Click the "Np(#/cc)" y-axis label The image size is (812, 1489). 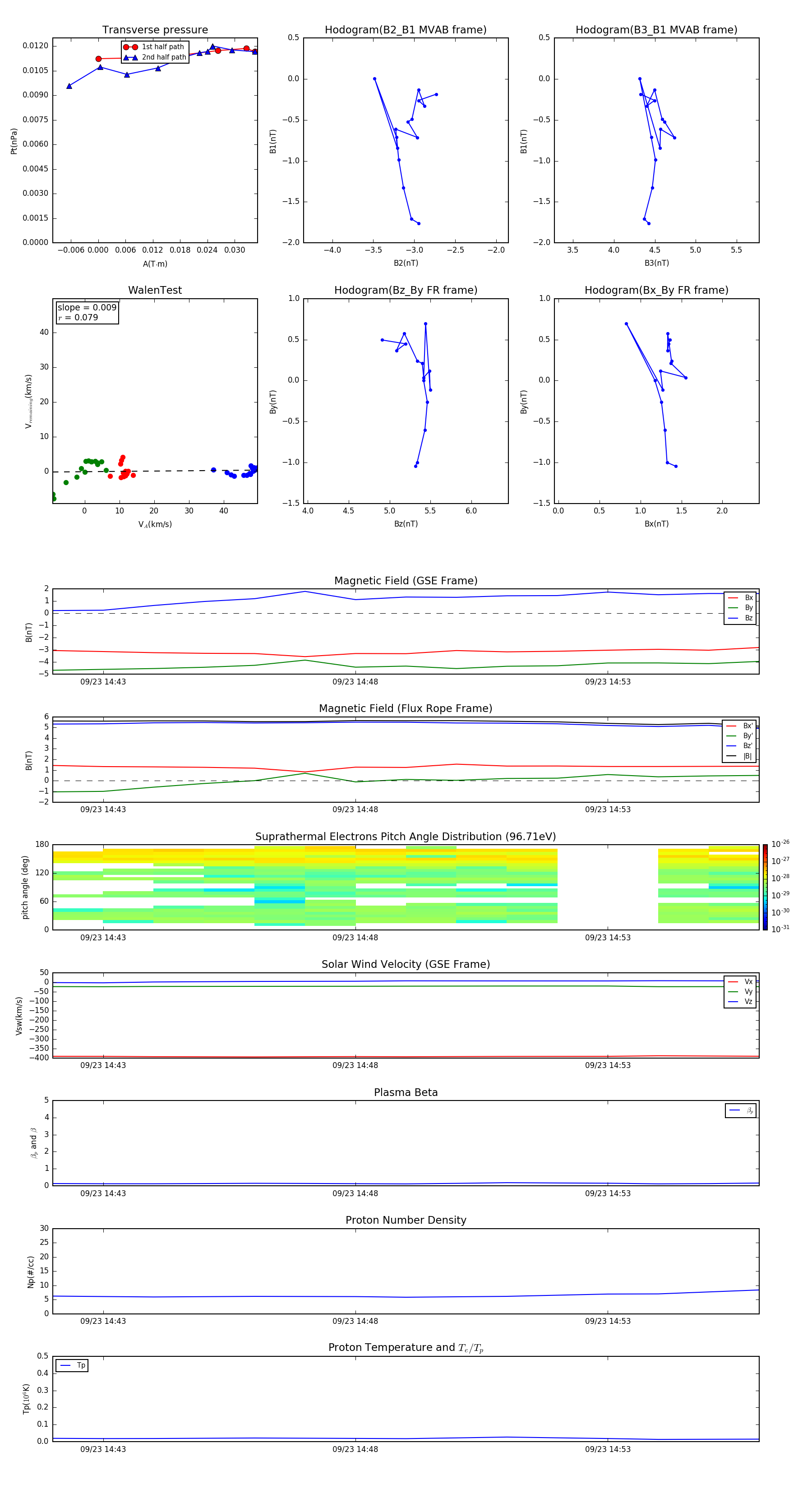31,1271
